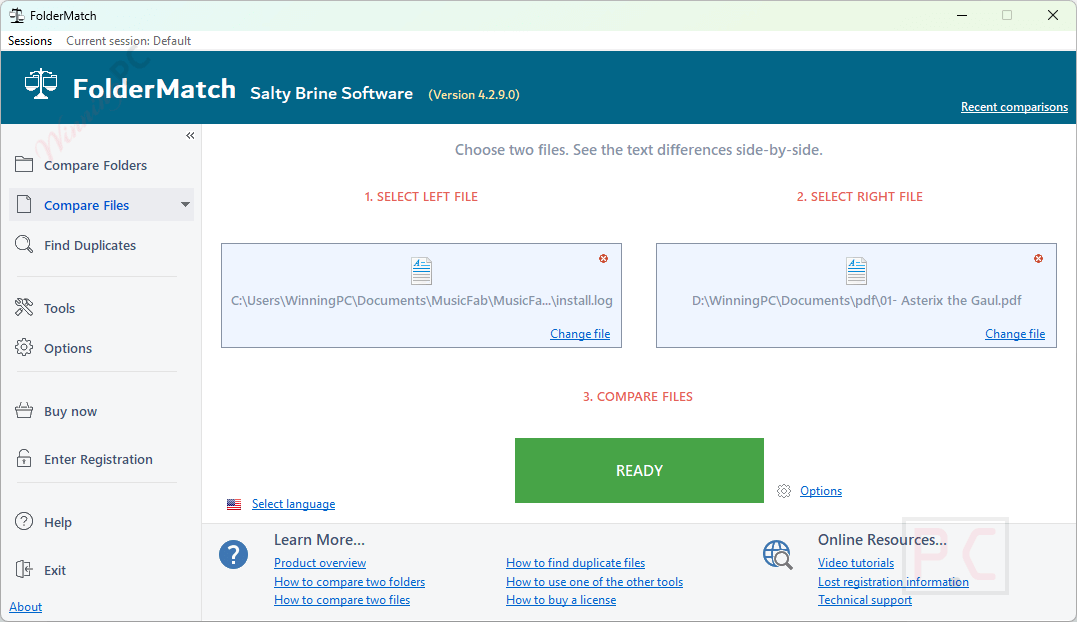The height and width of the screenshot is (622, 1077).
Task: Click the Find Duplicates magnifier icon
Action: click(x=24, y=244)
